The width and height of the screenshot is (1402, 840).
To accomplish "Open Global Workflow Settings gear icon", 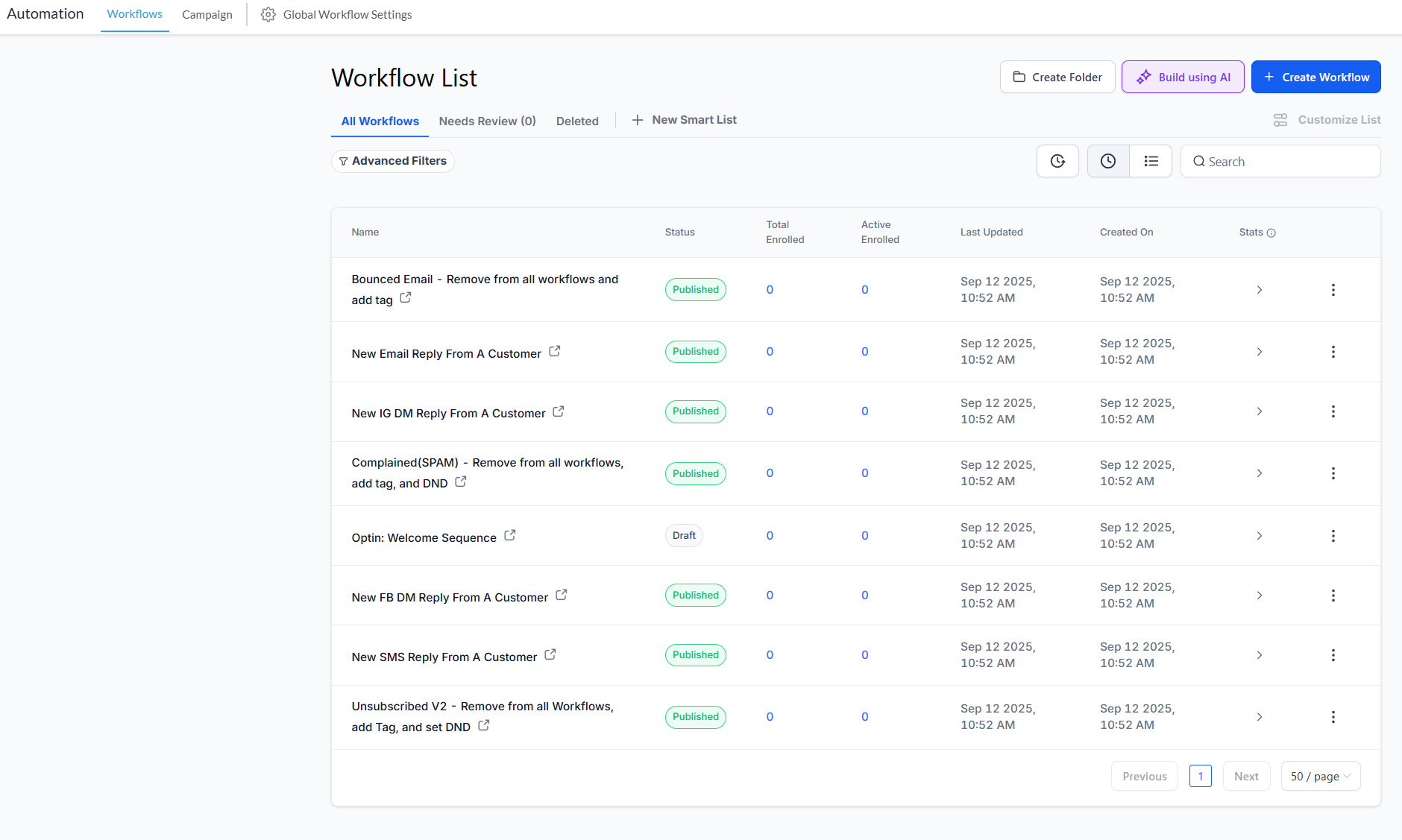I will coord(268,15).
